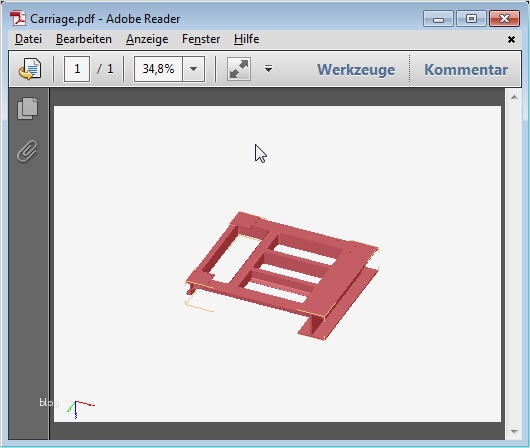This screenshot has height=448, width=530.
Task: Open the Anzeige menu
Action: [147, 39]
